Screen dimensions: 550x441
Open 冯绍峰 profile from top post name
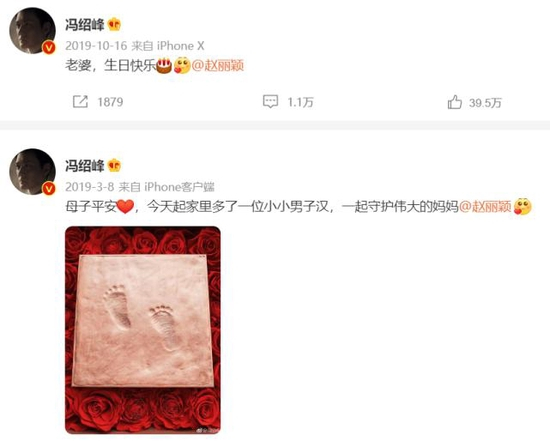[85, 25]
